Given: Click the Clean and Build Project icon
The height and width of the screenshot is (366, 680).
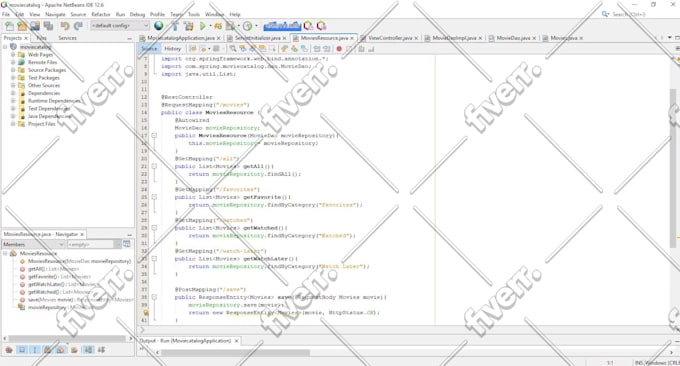Looking at the screenshot, I should 189,26.
